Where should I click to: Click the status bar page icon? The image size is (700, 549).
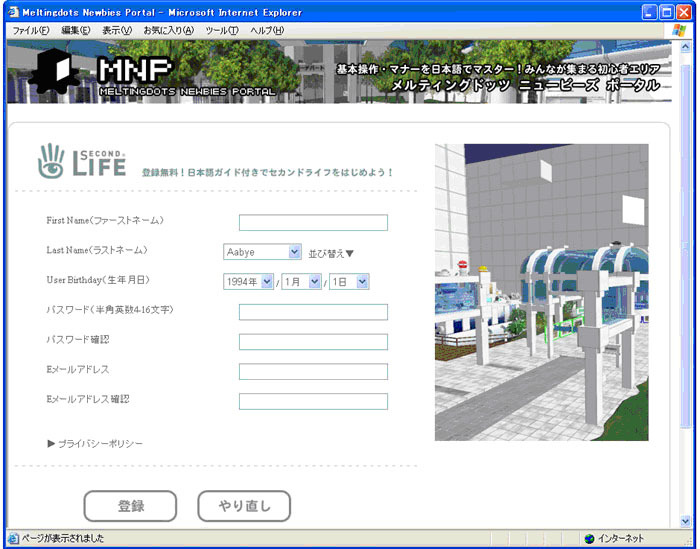[13, 538]
